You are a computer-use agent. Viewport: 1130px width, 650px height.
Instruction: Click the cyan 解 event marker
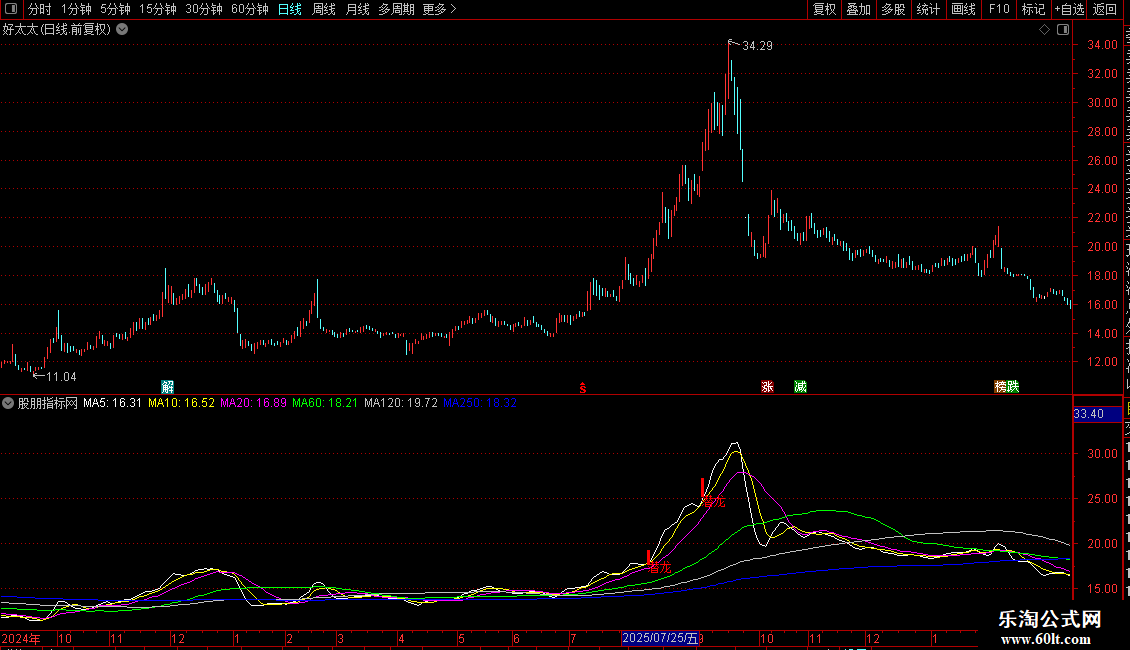click(167, 387)
